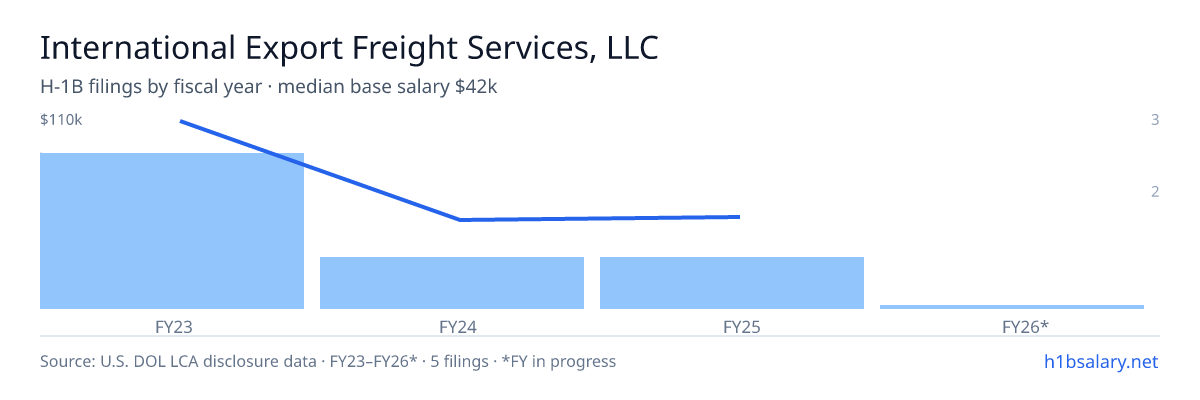Click the median base salary subtitle
Image resolution: width=1200 pixels, height=400 pixels.
269,87
